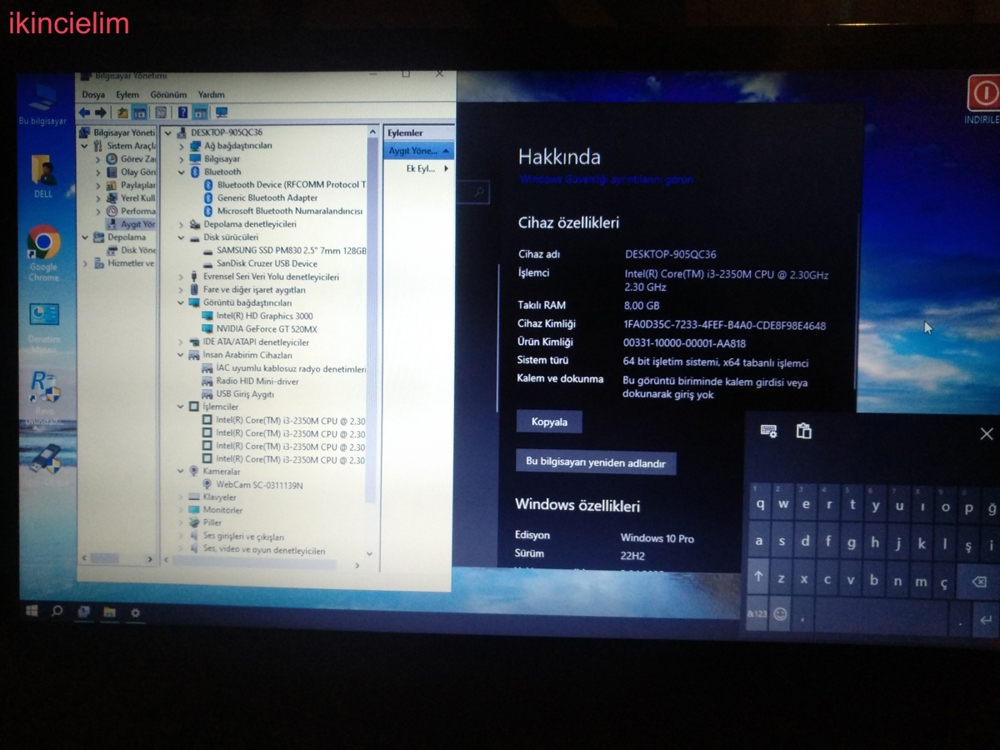Screen dimensions: 1000x750
Task: Expand Hizmetler ve Uygulamalar in left tree
Action: coord(85,263)
